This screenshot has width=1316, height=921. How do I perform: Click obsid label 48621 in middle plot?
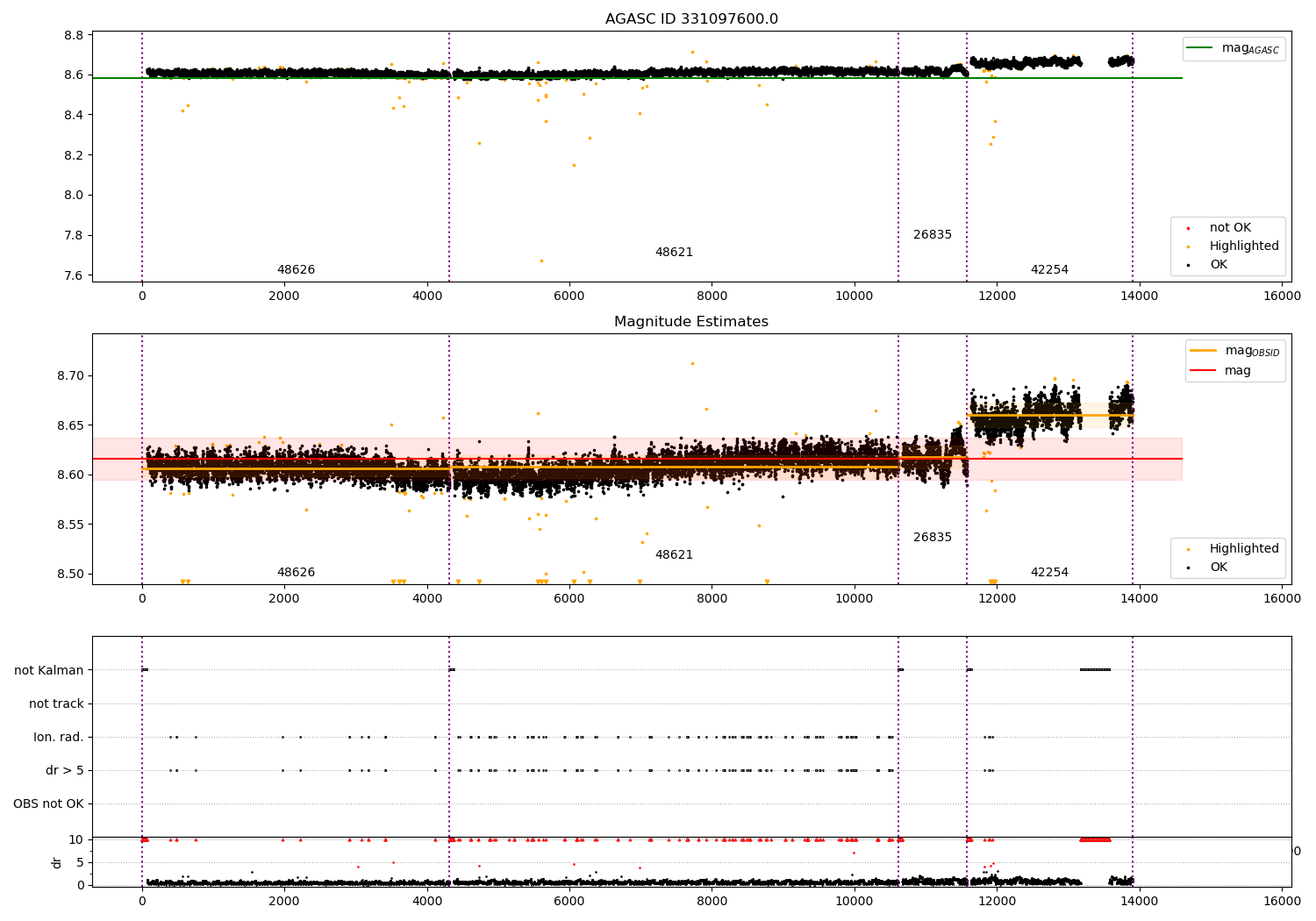click(x=674, y=555)
